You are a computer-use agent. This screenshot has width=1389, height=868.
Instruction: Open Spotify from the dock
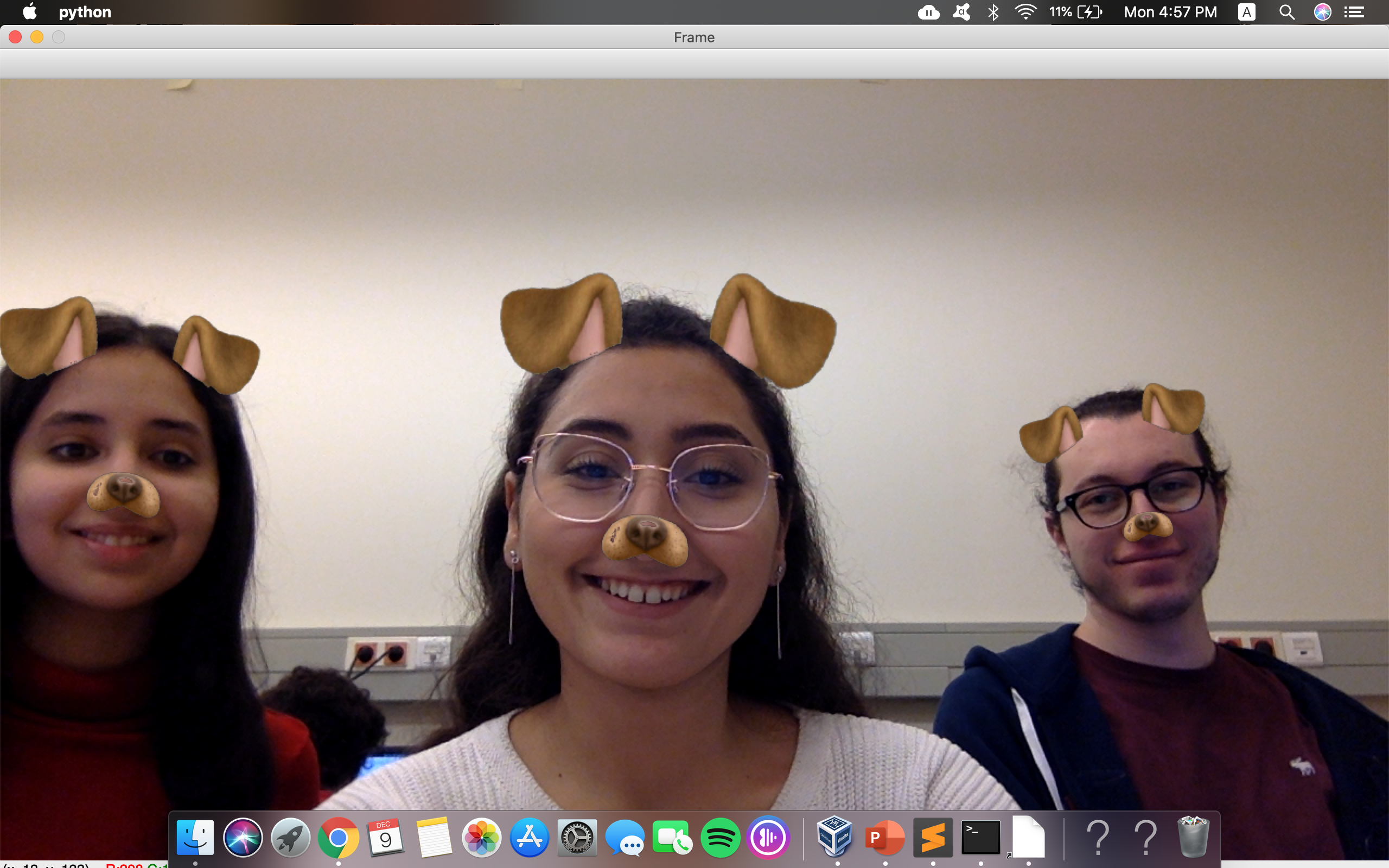coord(720,838)
